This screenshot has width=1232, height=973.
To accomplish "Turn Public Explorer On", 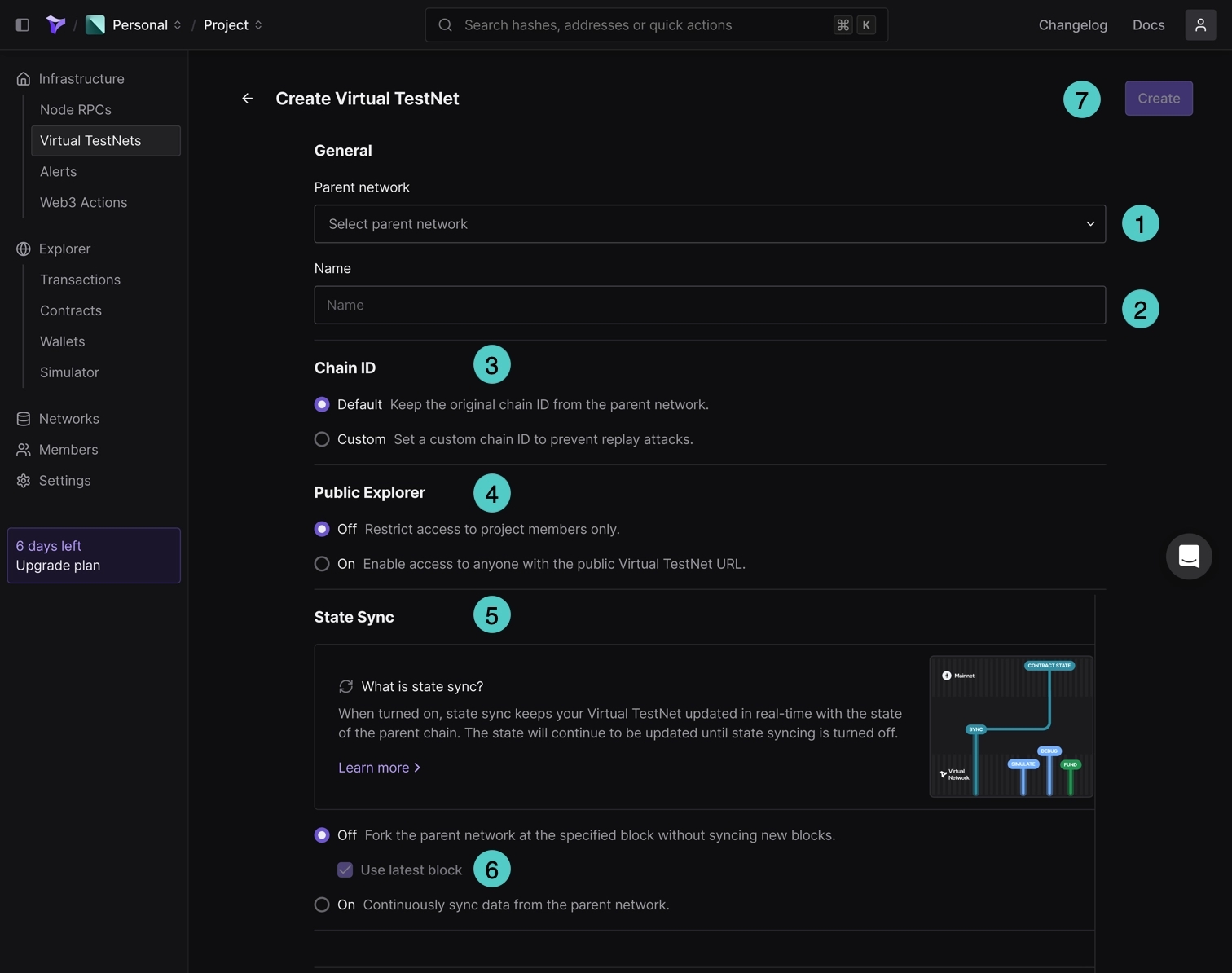I will [322, 564].
